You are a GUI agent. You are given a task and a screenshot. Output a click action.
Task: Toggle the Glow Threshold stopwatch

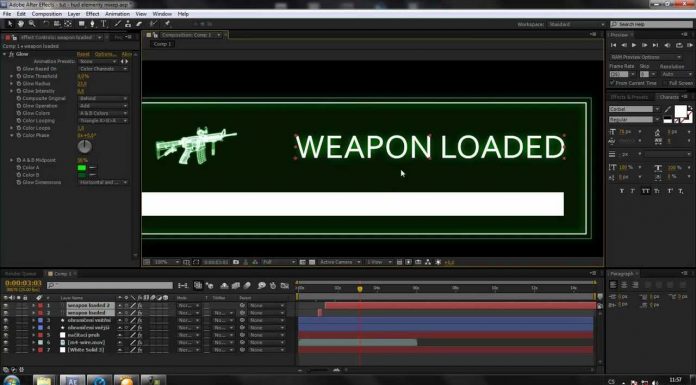coord(19,76)
